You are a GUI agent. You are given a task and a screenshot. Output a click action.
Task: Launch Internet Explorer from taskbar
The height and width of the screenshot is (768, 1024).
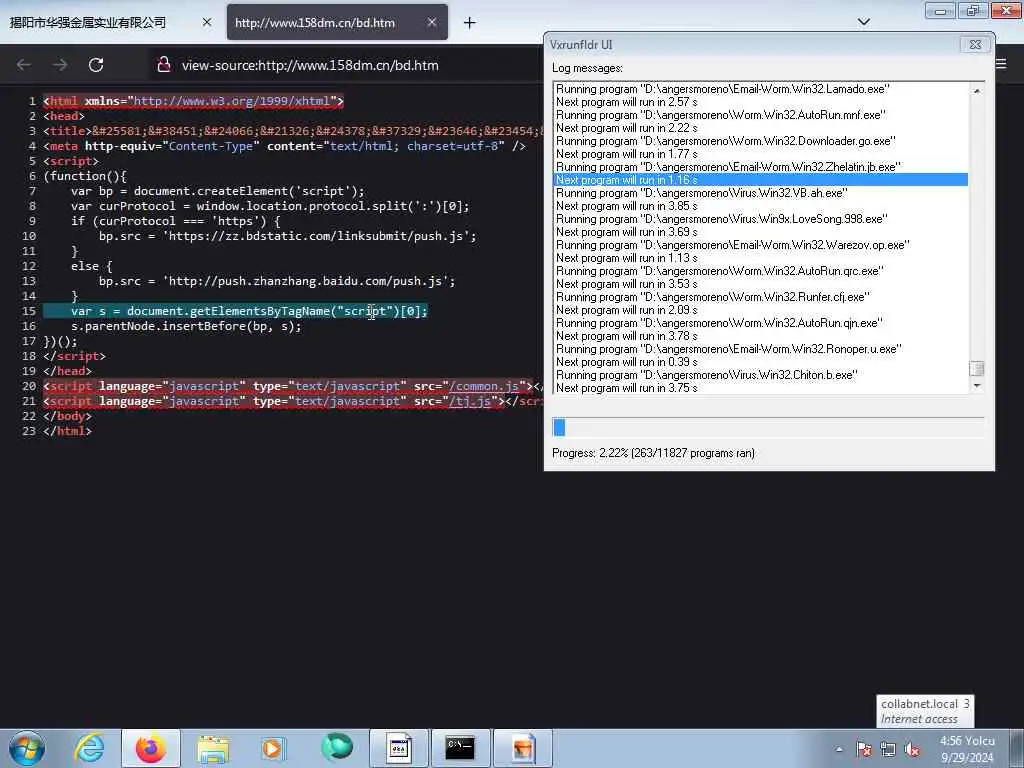pyautogui.click(x=89, y=748)
